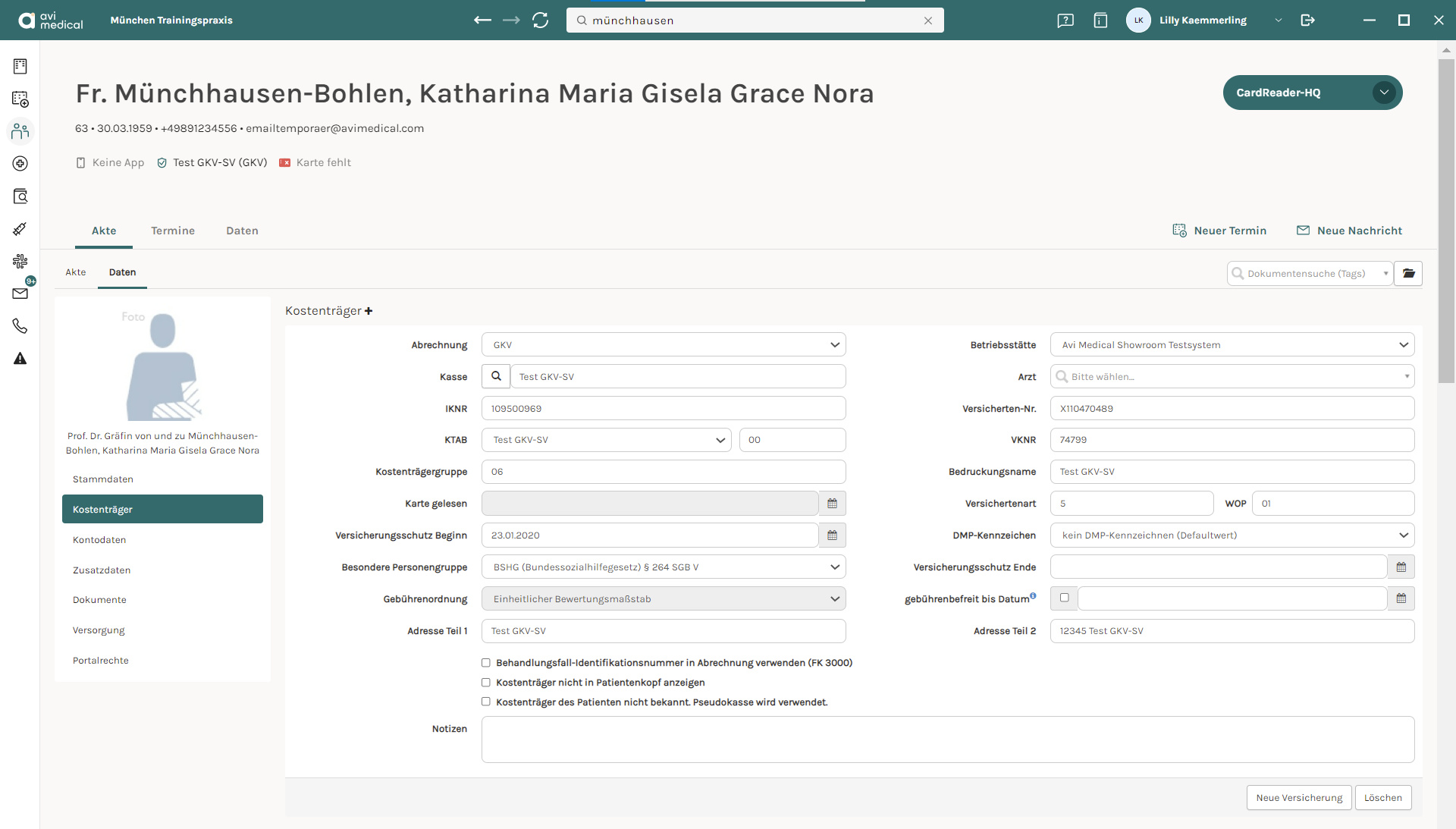This screenshot has height=829, width=1456.
Task: Click the phone icon in sidebar
Action: (20, 326)
